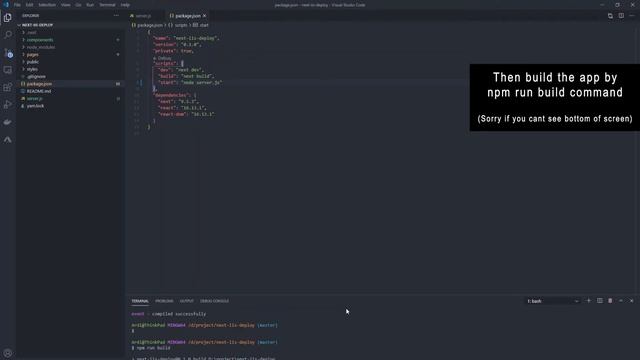Viewport: 640px width, 360px height.
Task: Switch to the OUTPUT panel tab
Action: [187, 301]
